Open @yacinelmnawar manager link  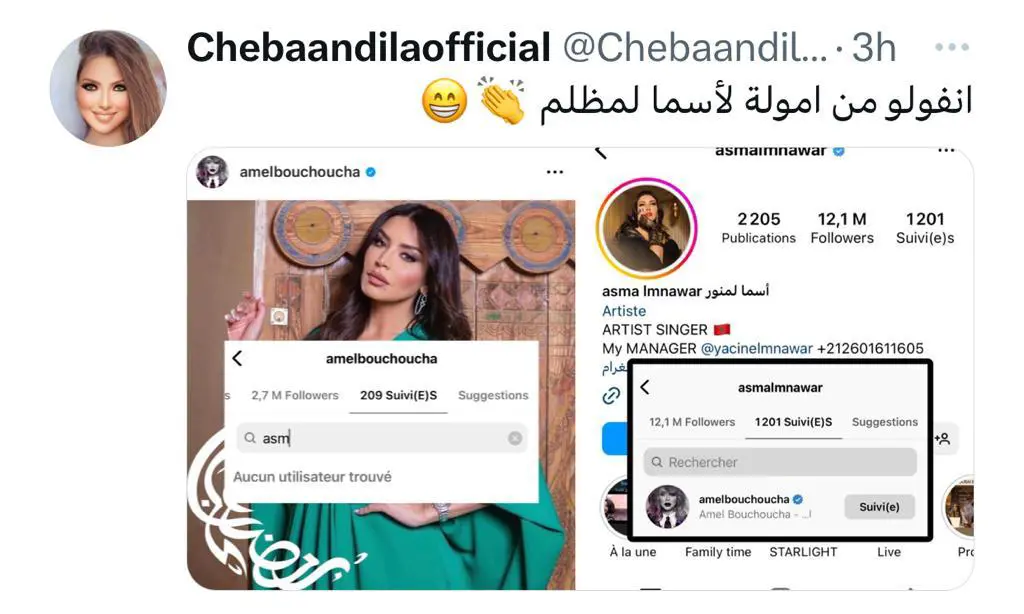pyautogui.click(x=757, y=349)
